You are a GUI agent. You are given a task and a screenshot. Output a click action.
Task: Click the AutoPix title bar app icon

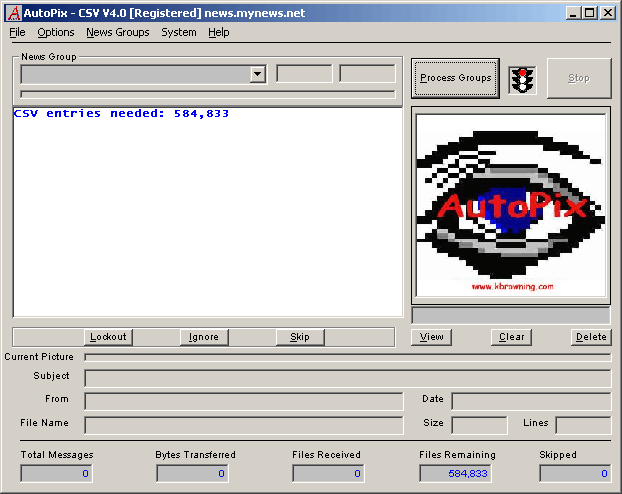[x=14, y=13]
